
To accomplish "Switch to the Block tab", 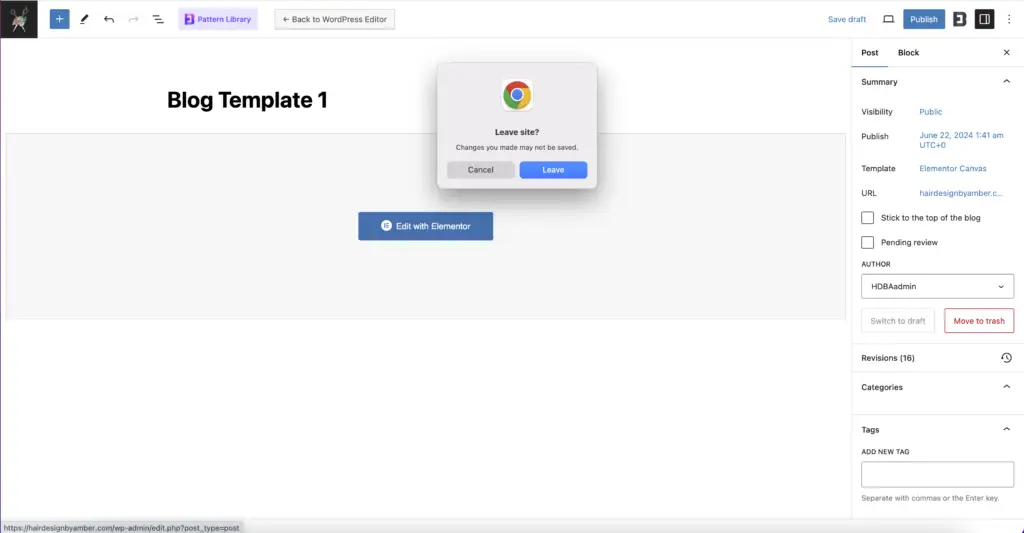I will pos(908,53).
